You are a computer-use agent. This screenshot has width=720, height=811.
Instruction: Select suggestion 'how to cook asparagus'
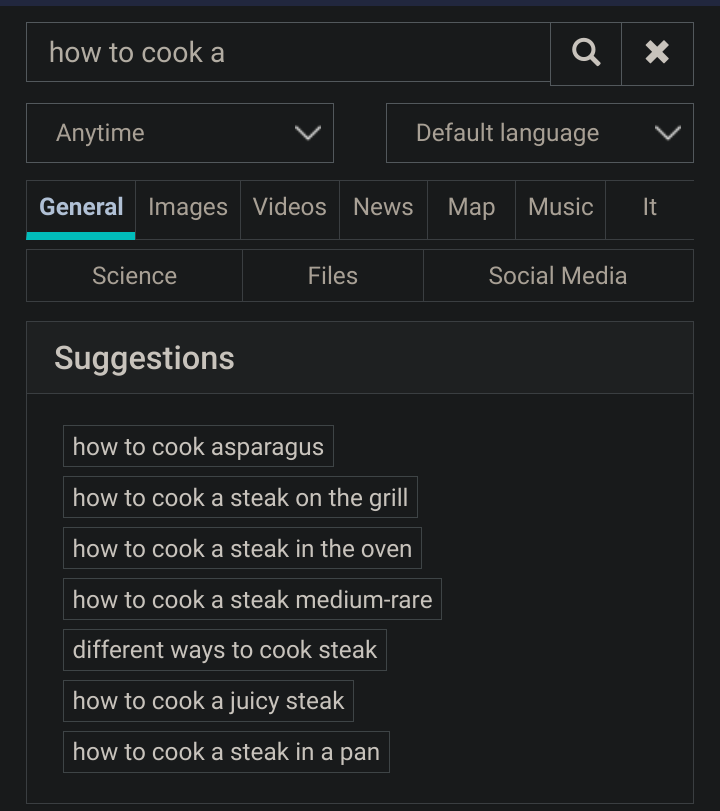click(198, 446)
